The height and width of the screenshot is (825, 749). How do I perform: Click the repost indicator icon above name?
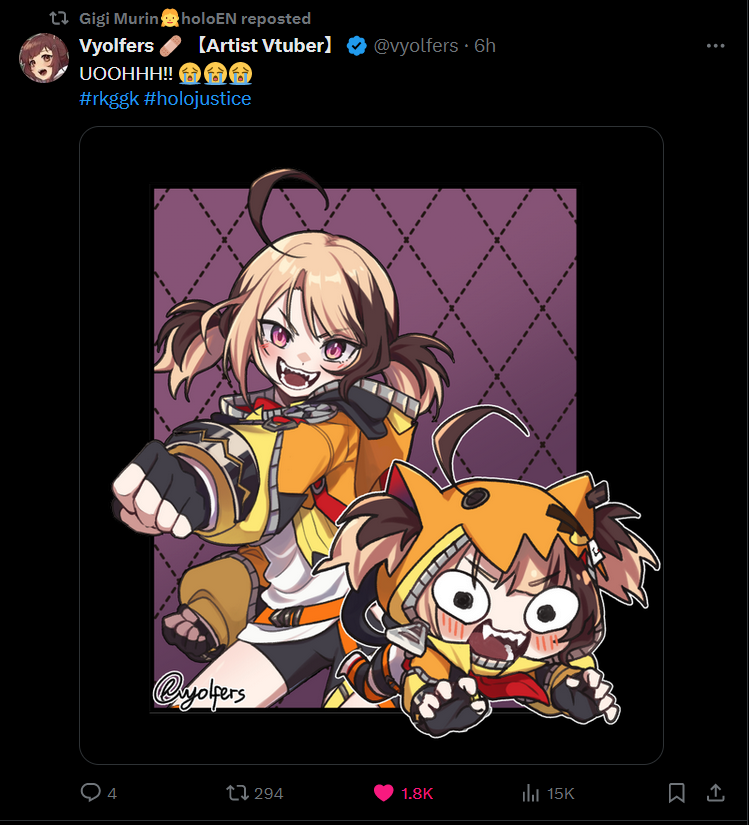(x=59, y=18)
